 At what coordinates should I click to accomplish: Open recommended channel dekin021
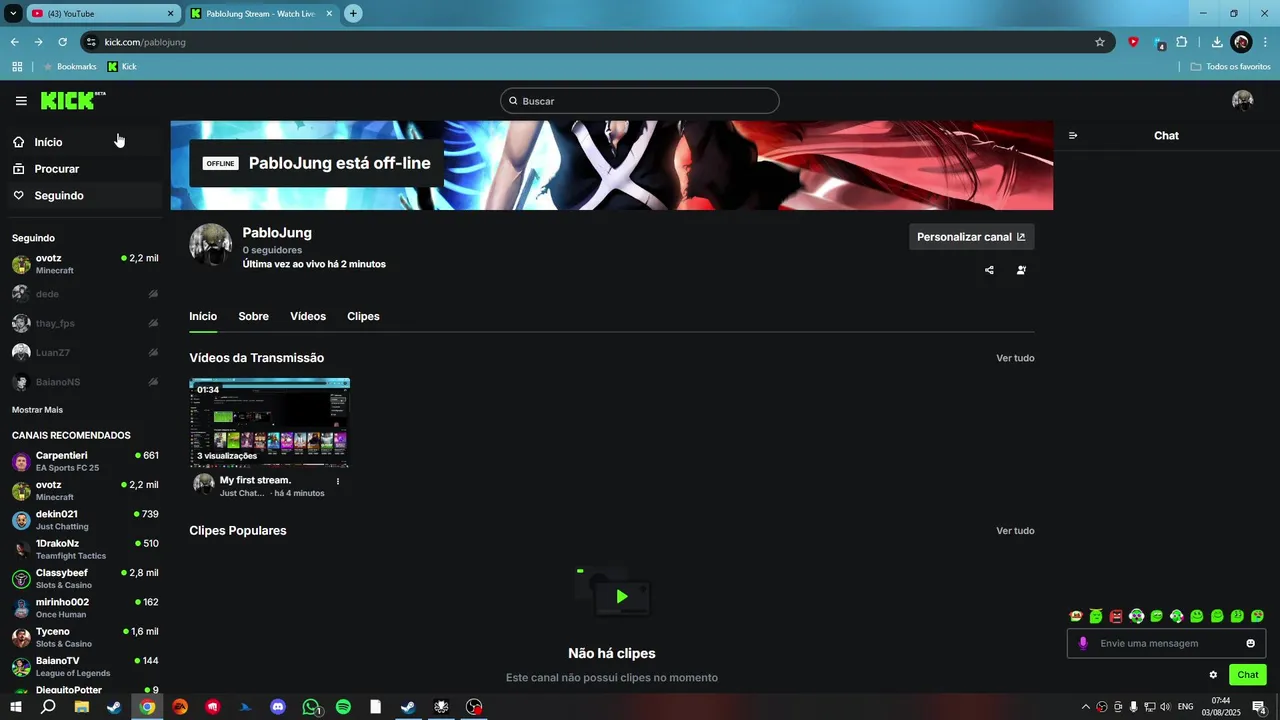pyautogui.click(x=86, y=520)
